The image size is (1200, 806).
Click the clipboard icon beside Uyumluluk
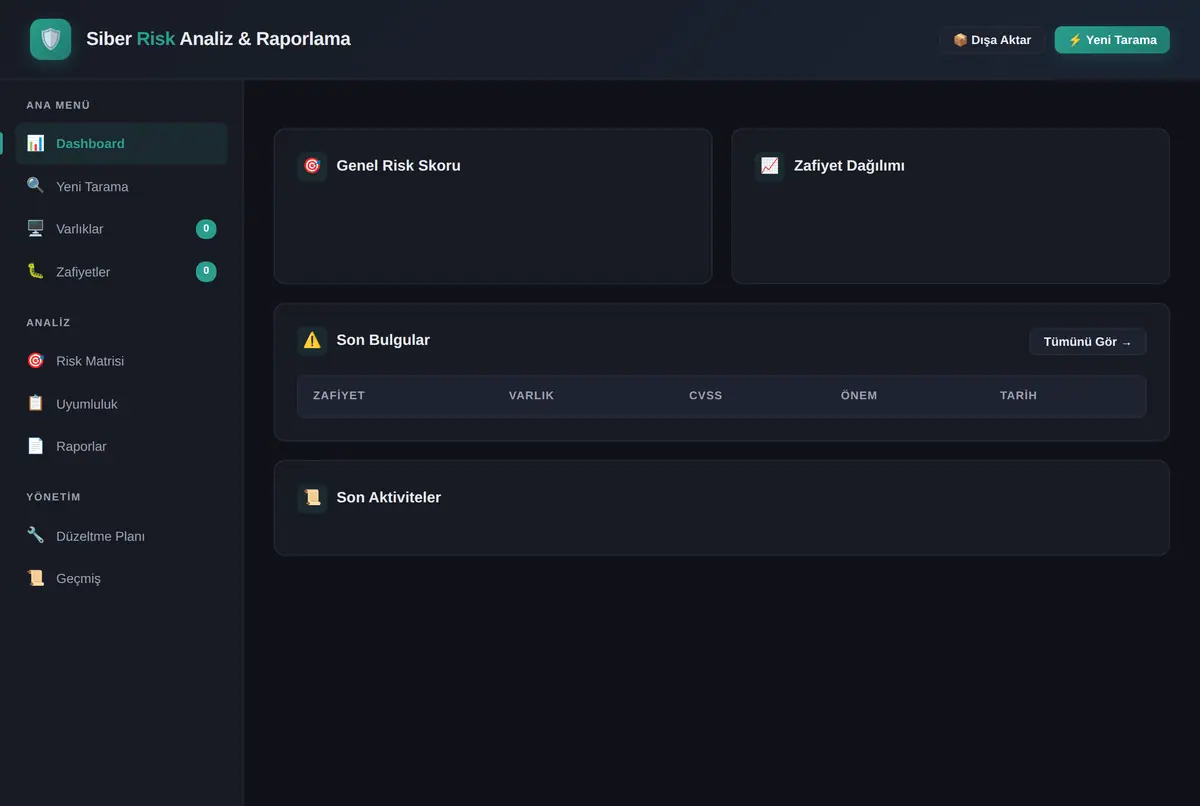pyautogui.click(x=36, y=404)
